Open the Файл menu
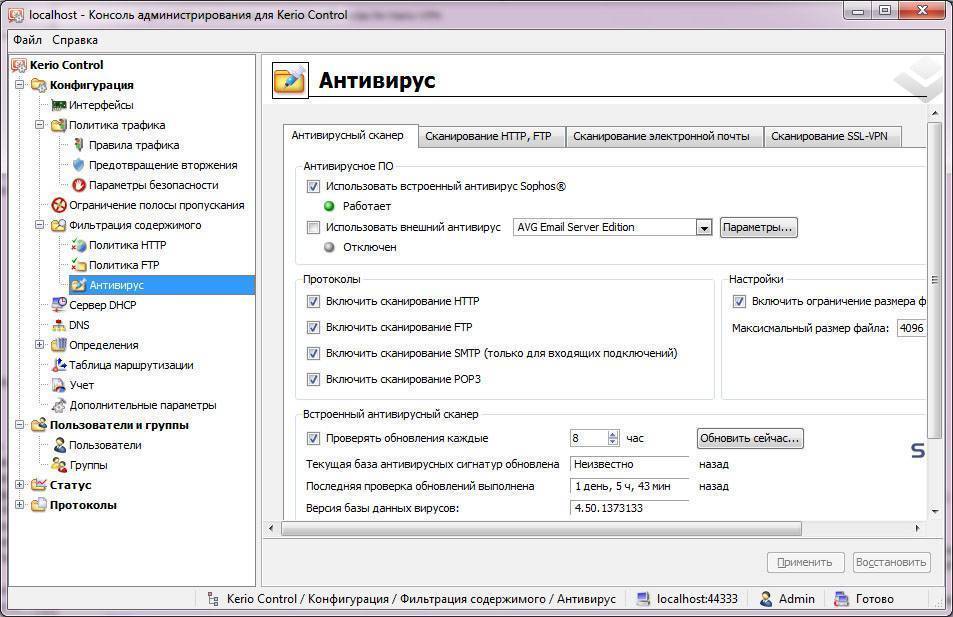This screenshot has width=953, height=617. 27,40
